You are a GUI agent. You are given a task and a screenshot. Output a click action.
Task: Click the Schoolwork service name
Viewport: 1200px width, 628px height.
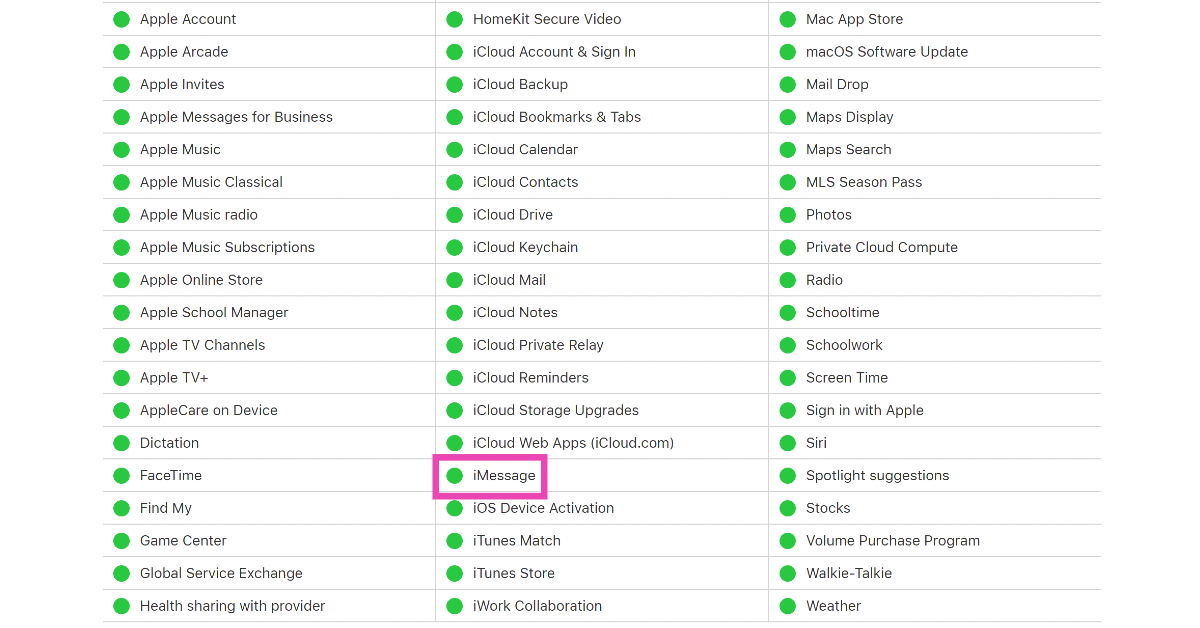pos(844,345)
